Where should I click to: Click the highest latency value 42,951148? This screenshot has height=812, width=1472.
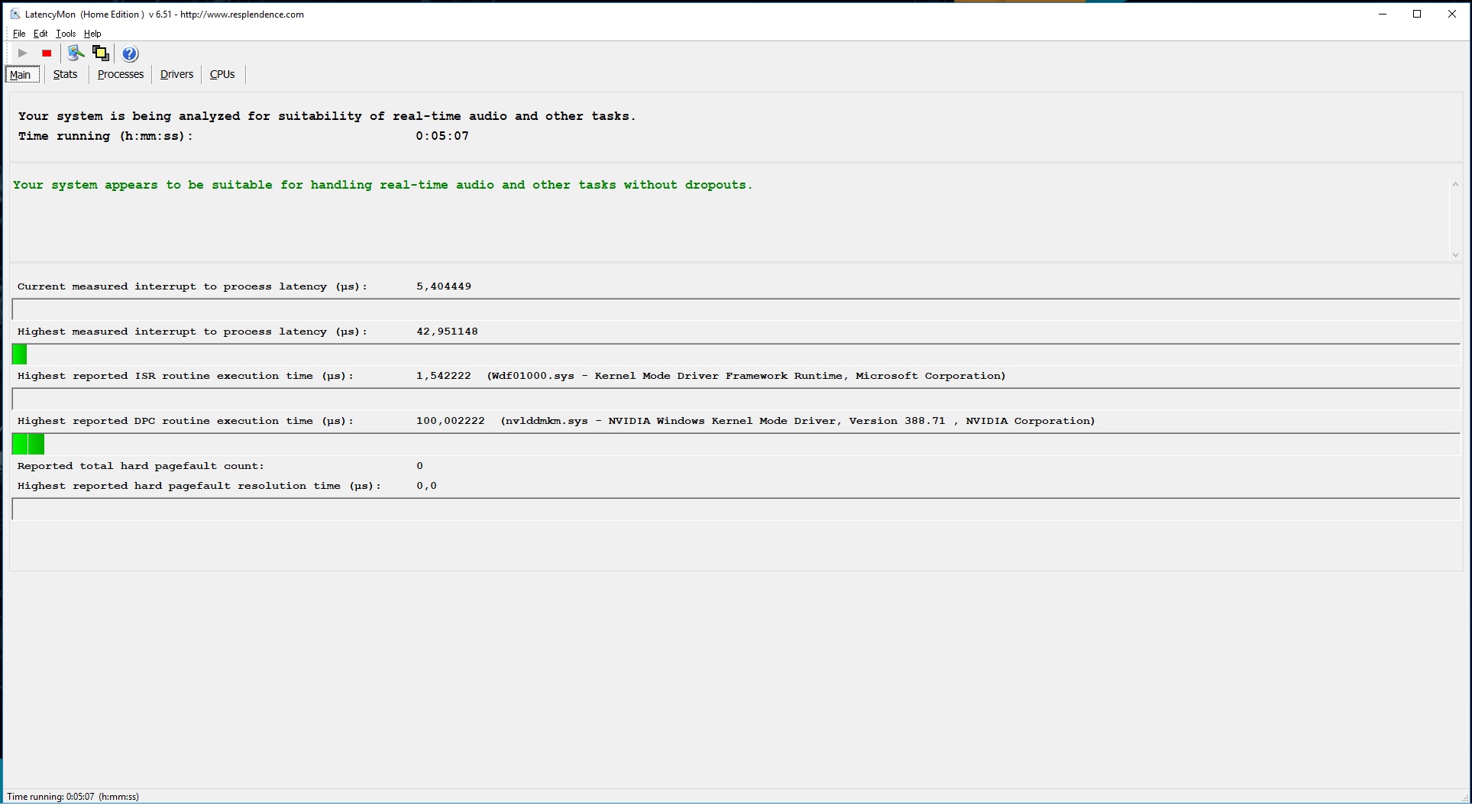click(447, 332)
